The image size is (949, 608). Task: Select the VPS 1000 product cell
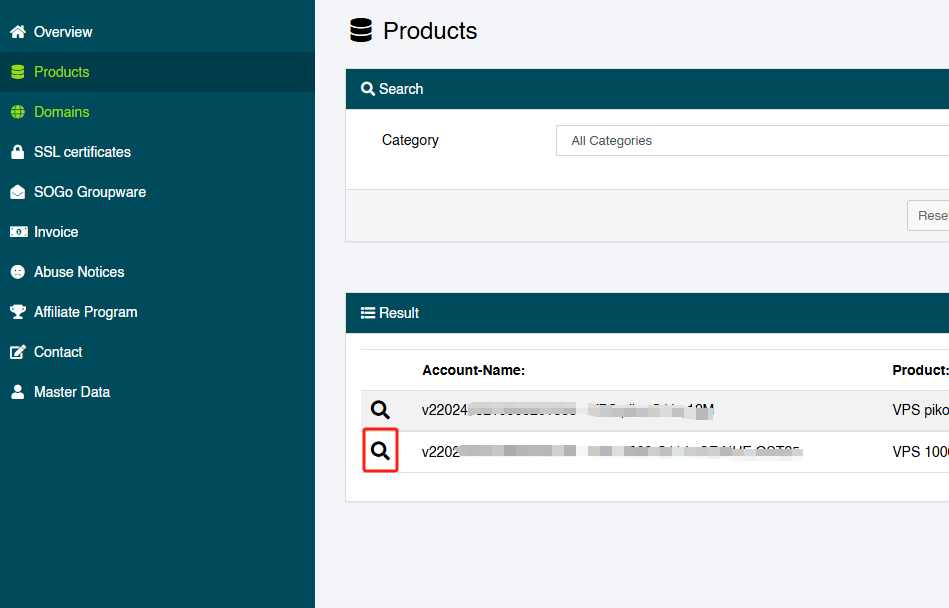[919, 451]
